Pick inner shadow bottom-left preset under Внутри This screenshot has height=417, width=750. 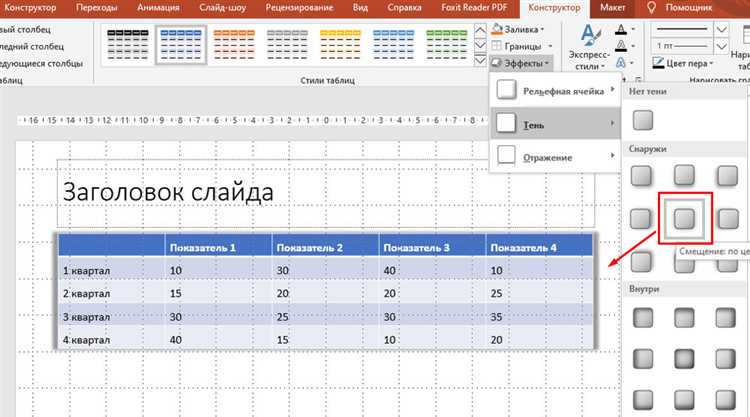(643, 400)
